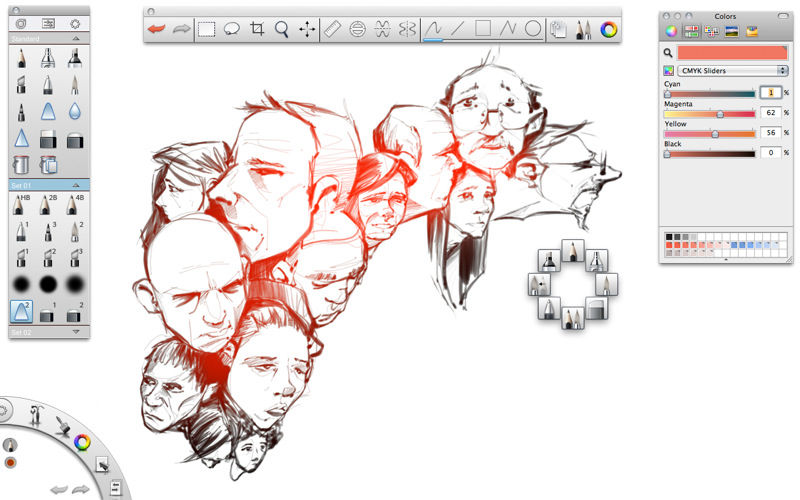Collapse the Set 01 brush set
The width and height of the screenshot is (800, 500).
(76, 185)
